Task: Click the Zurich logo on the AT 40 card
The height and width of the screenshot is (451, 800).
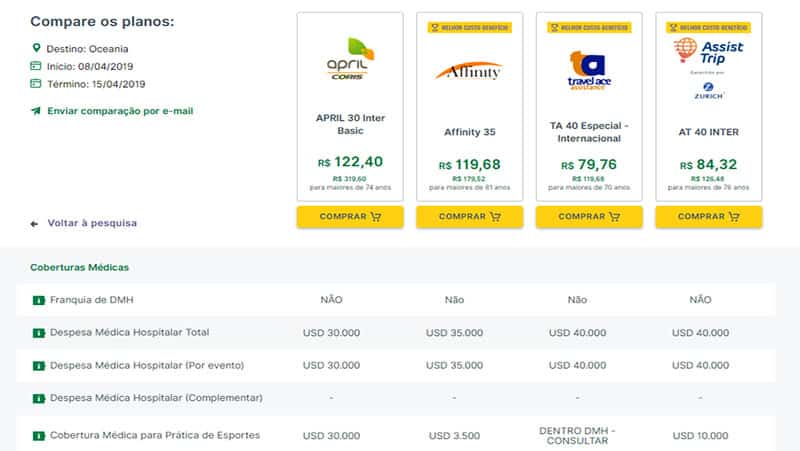Action: pos(708,91)
